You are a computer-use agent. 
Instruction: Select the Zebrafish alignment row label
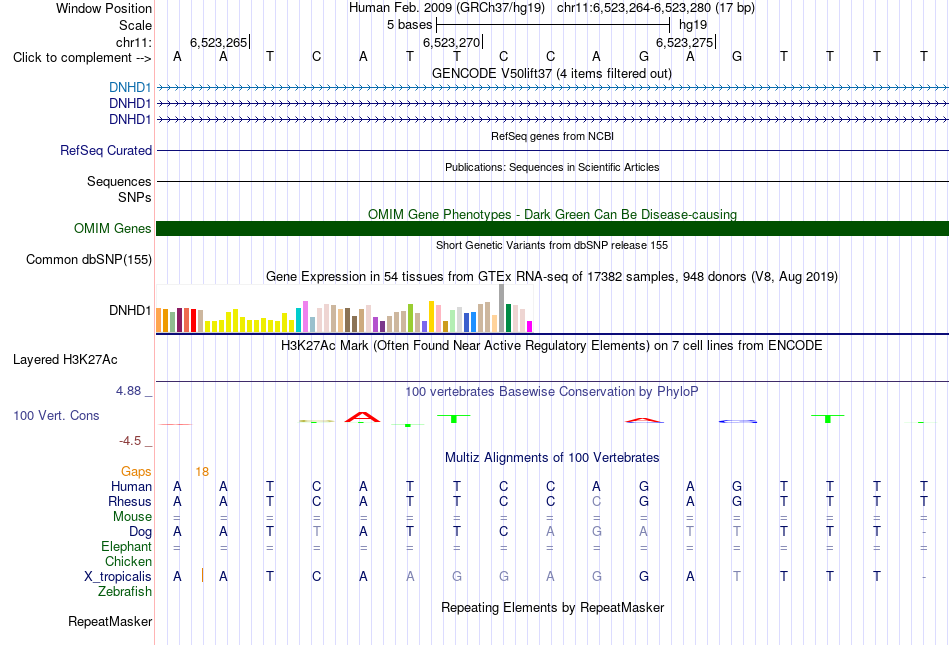[125, 591]
